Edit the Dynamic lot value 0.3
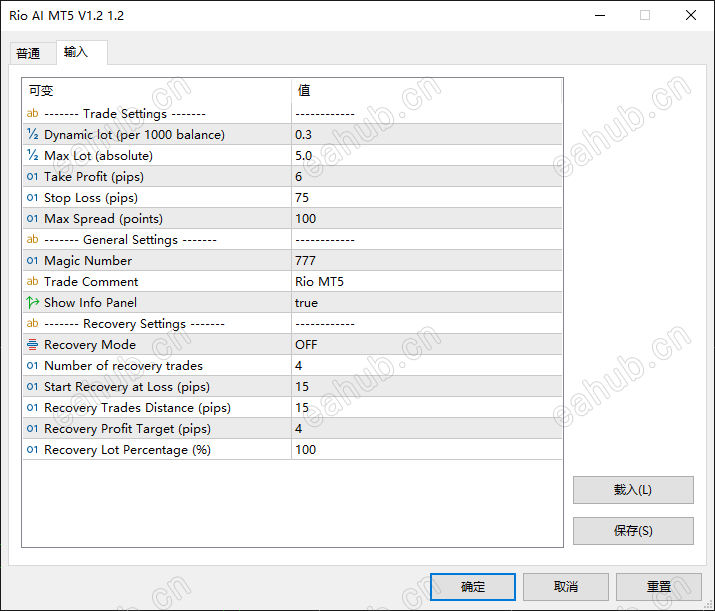The width and height of the screenshot is (715, 611). (426, 135)
